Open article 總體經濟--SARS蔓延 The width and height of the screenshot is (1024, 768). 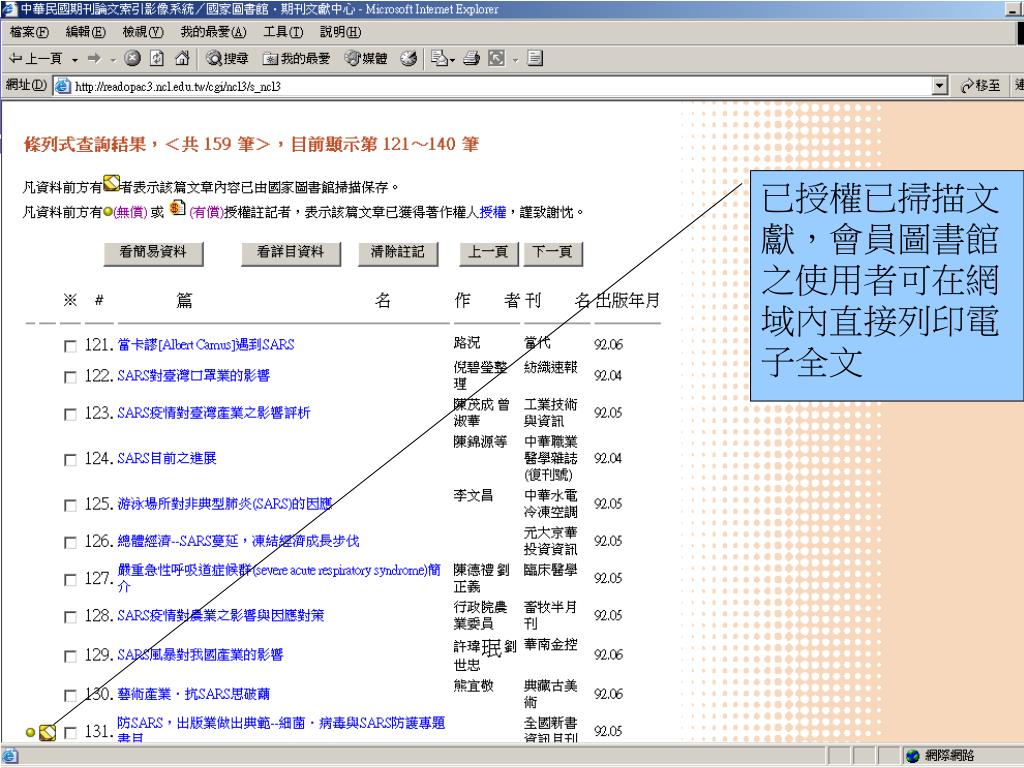[x=238, y=541]
